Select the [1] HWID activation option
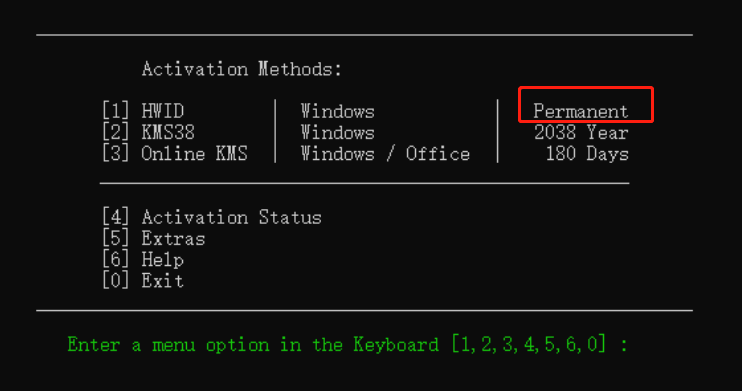Screen dimensions: 742x391 143,111
